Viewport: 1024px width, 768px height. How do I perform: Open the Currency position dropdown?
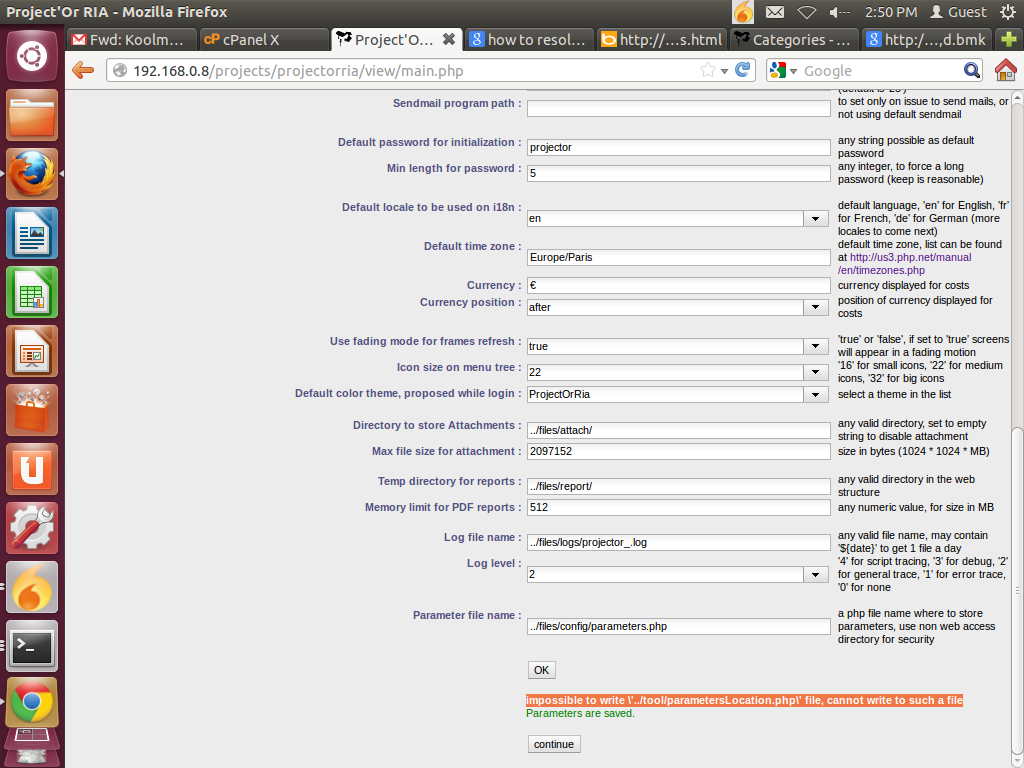(813, 307)
